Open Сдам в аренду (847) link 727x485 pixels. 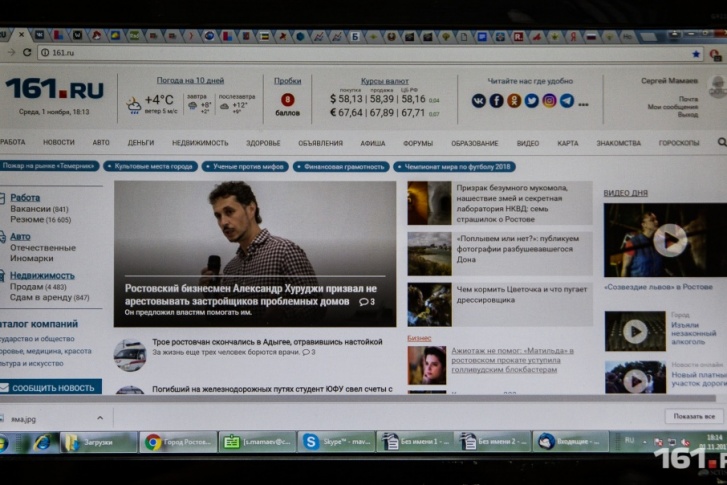(x=50, y=297)
